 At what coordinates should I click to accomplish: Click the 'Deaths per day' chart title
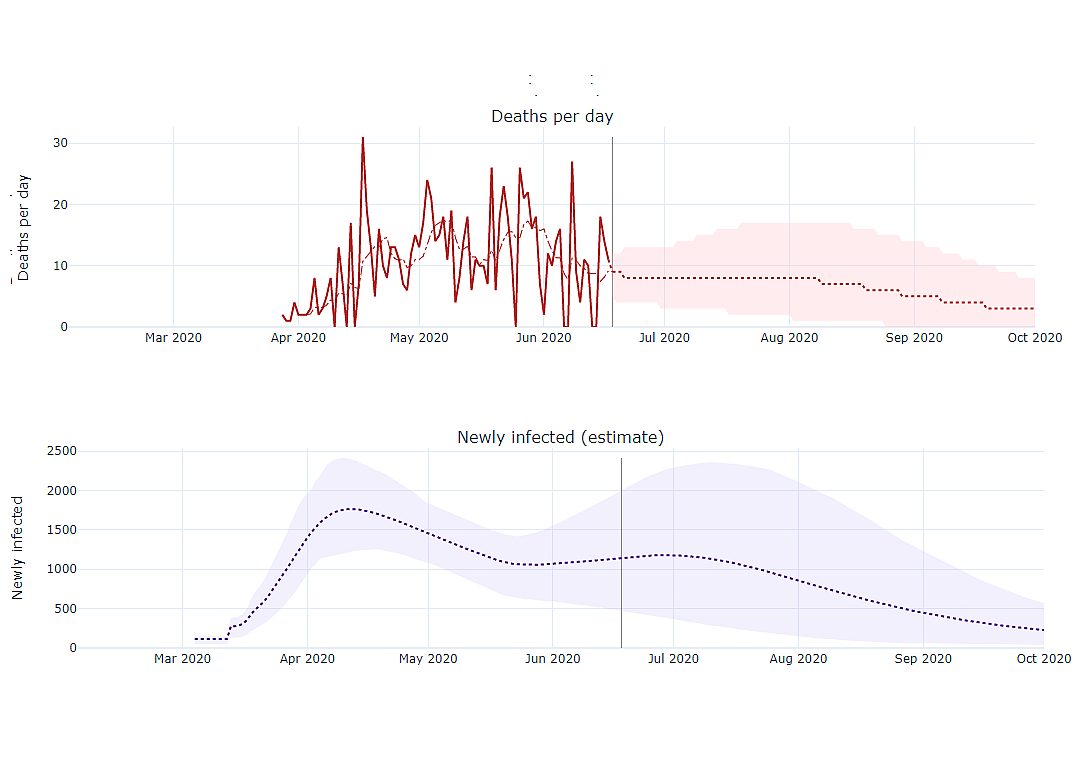[552, 116]
